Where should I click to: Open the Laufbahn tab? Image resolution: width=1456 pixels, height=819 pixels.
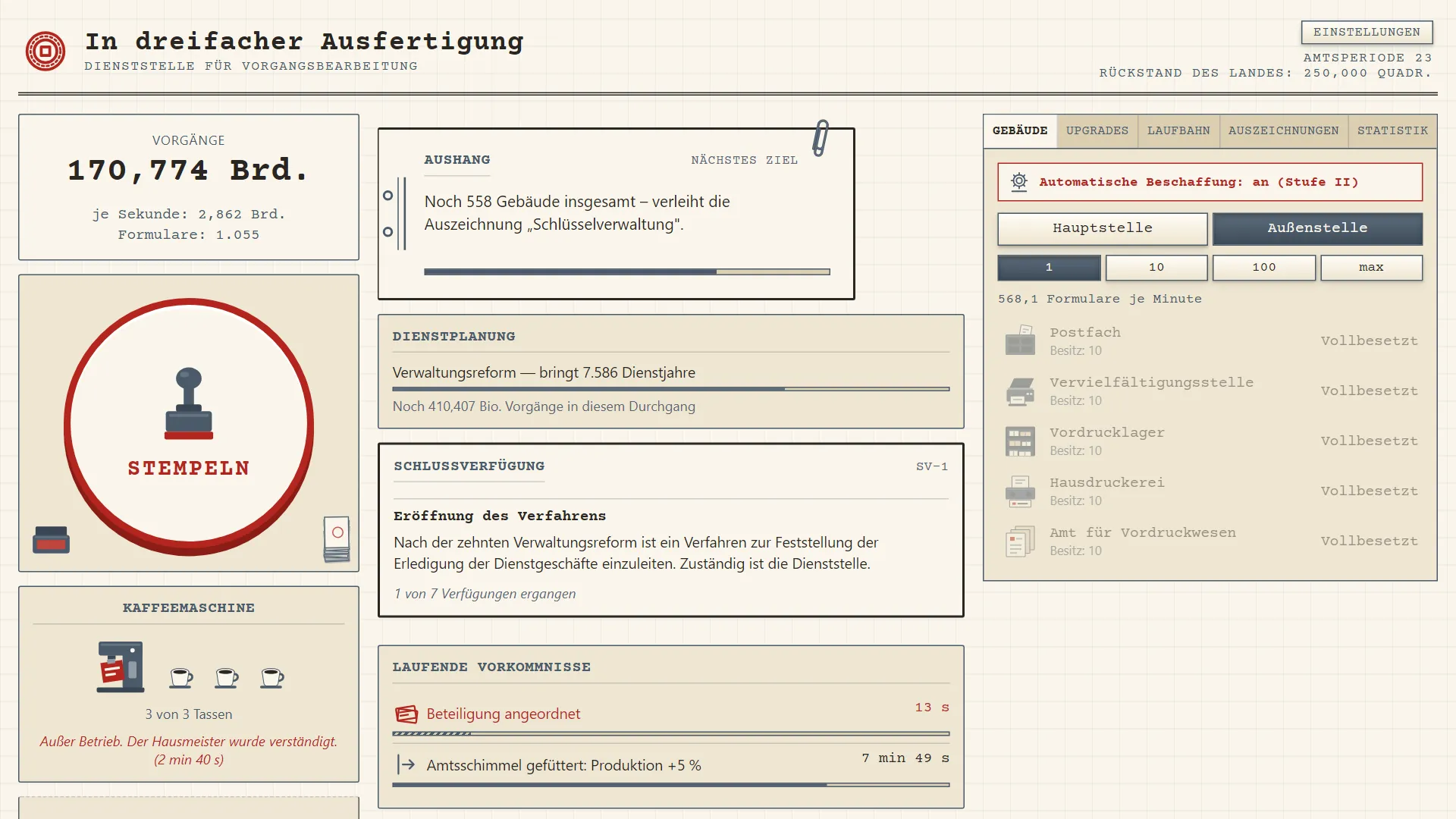1178,130
